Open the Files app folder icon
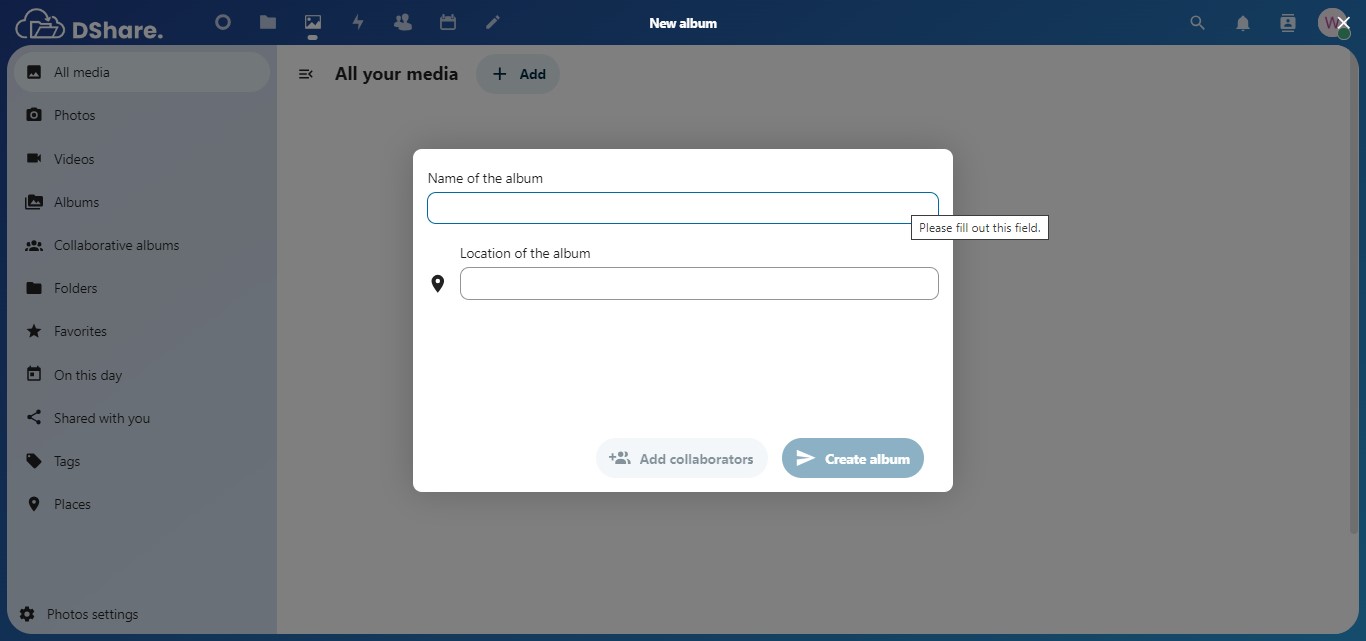 [x=268, y=22]
